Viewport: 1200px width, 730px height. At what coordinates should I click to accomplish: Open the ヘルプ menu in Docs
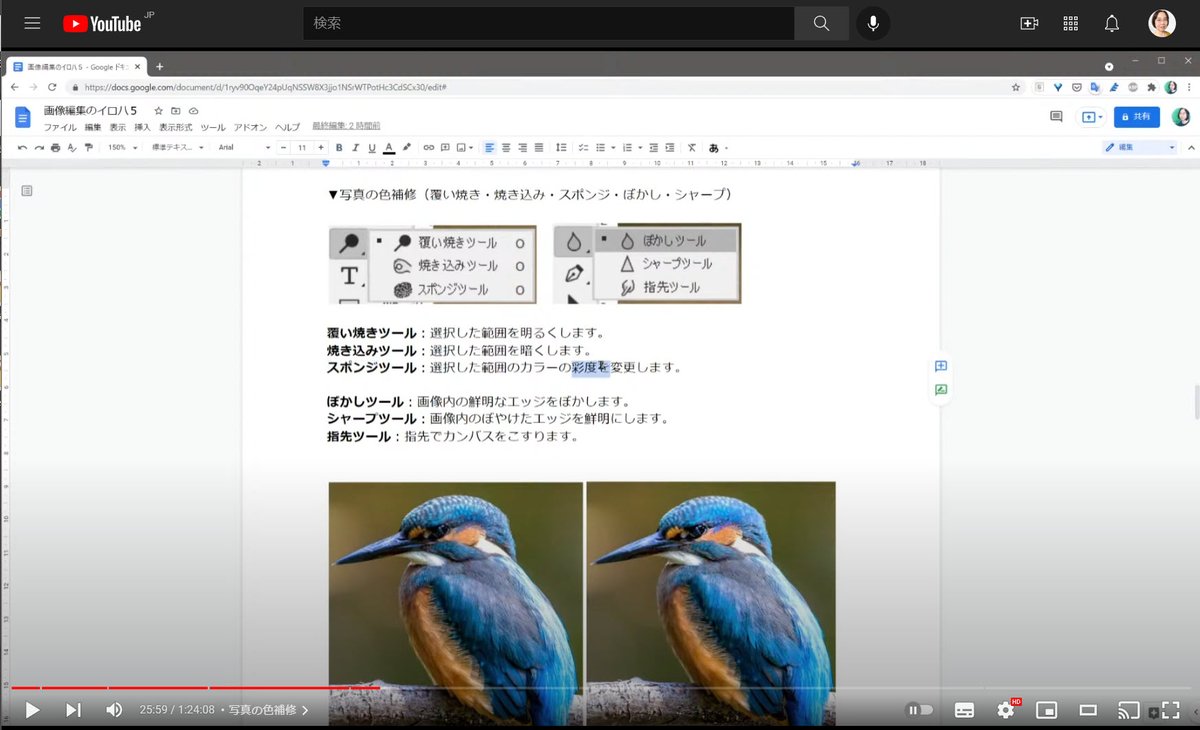(x=288, y=127)
